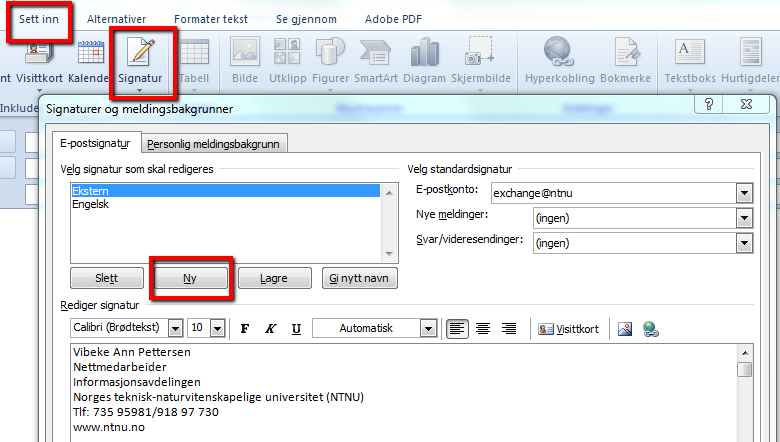Open the Se gjennom ribbon tab
This screenshot has height=442, width=780.
306,19
